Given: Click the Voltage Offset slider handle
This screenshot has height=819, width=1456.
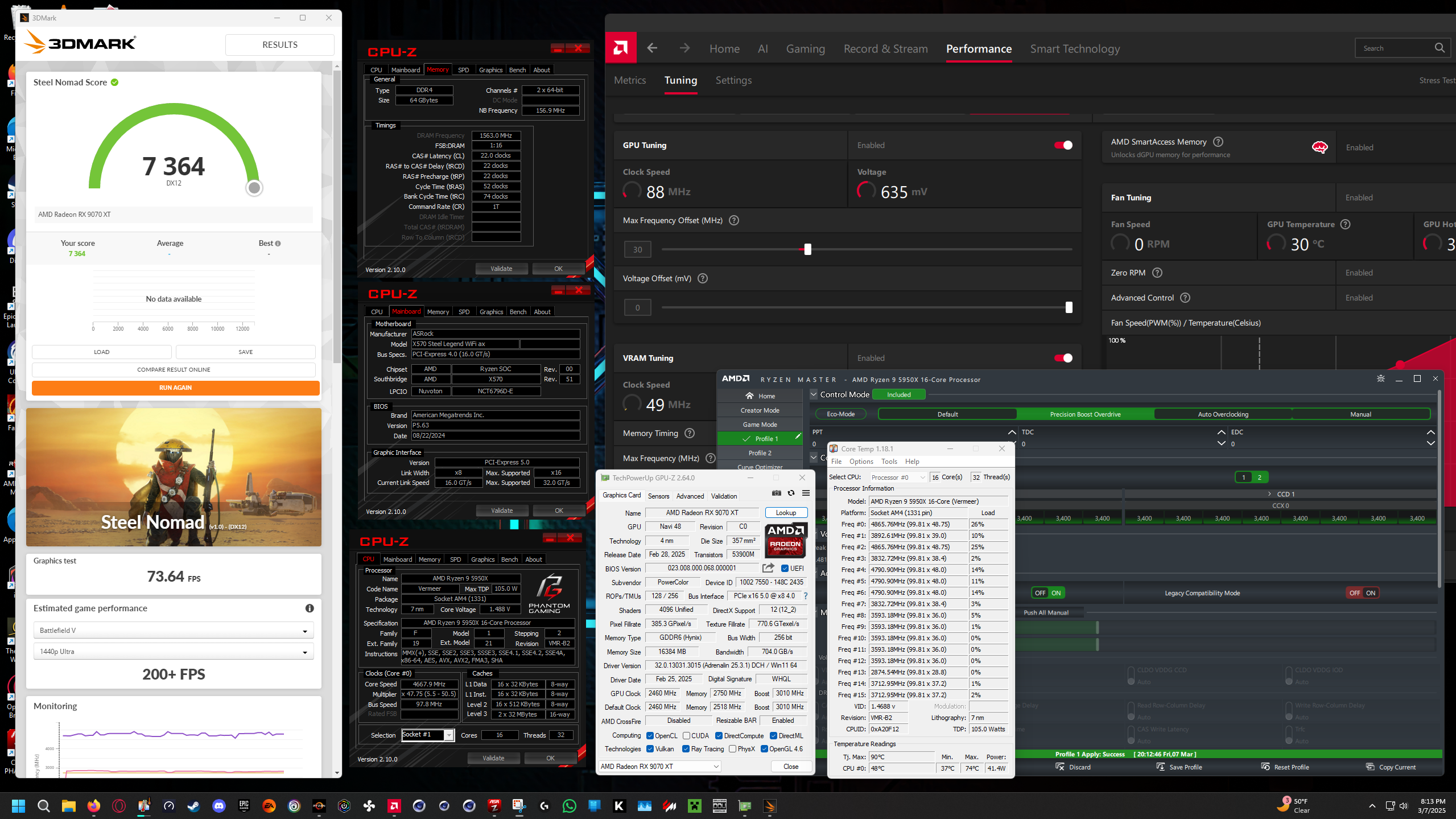Looking at the screenshot, I should (x=1069, y=307).
